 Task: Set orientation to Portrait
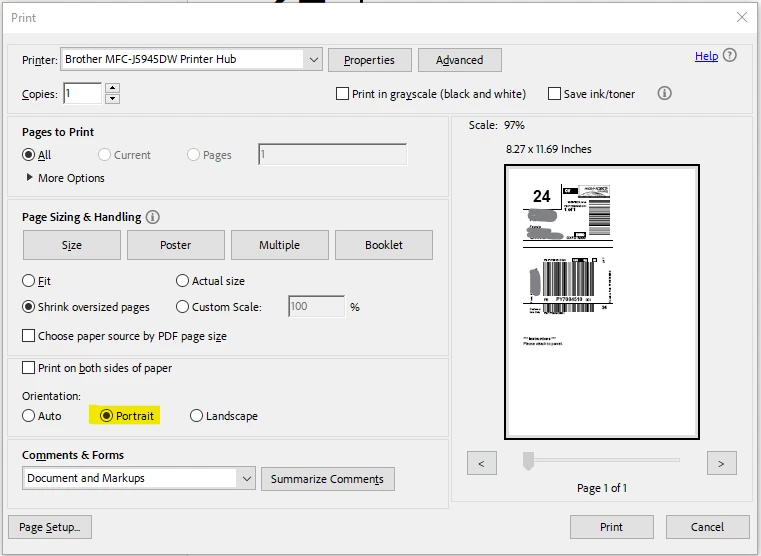pos(106,416)
